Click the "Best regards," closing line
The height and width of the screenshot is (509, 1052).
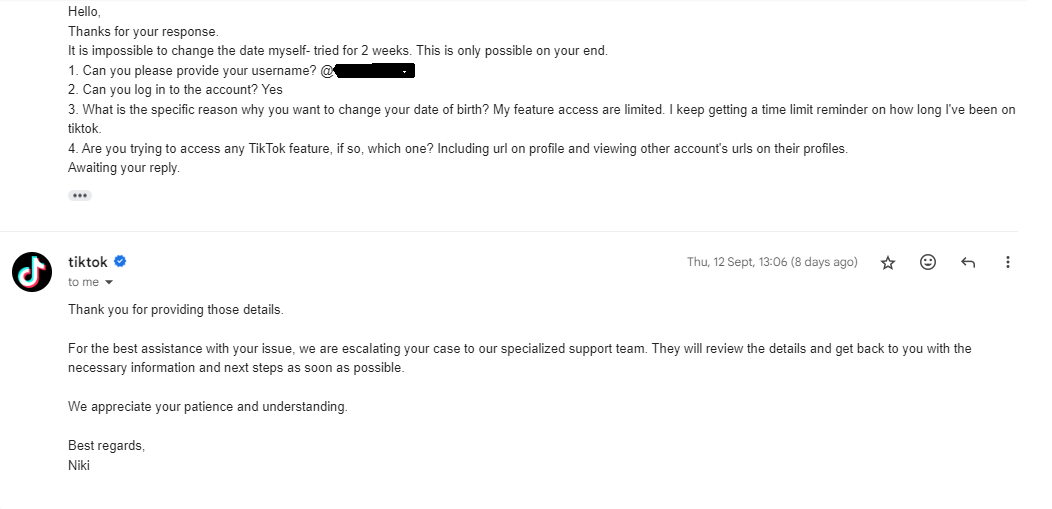[x=106, y=445]
